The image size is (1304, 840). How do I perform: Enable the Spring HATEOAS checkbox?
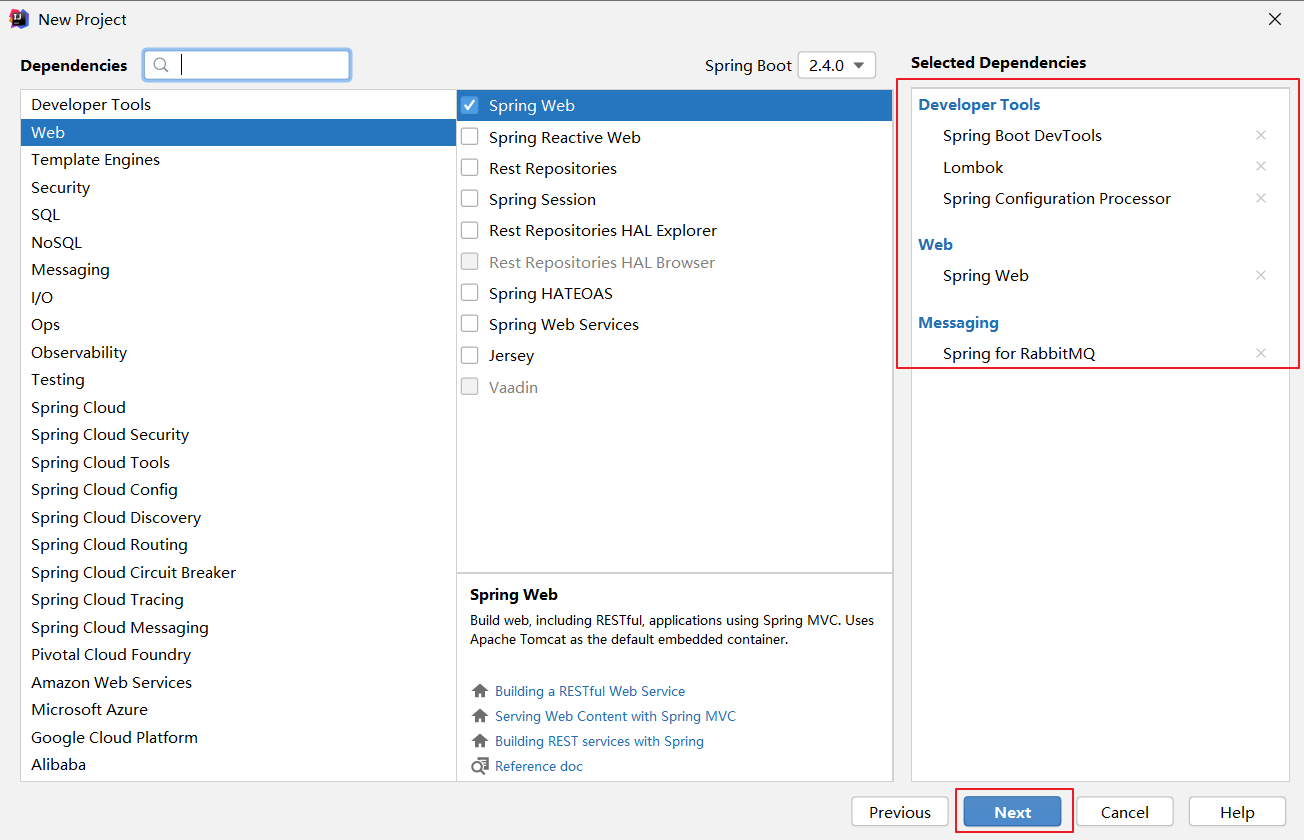(x=470, y=293)
